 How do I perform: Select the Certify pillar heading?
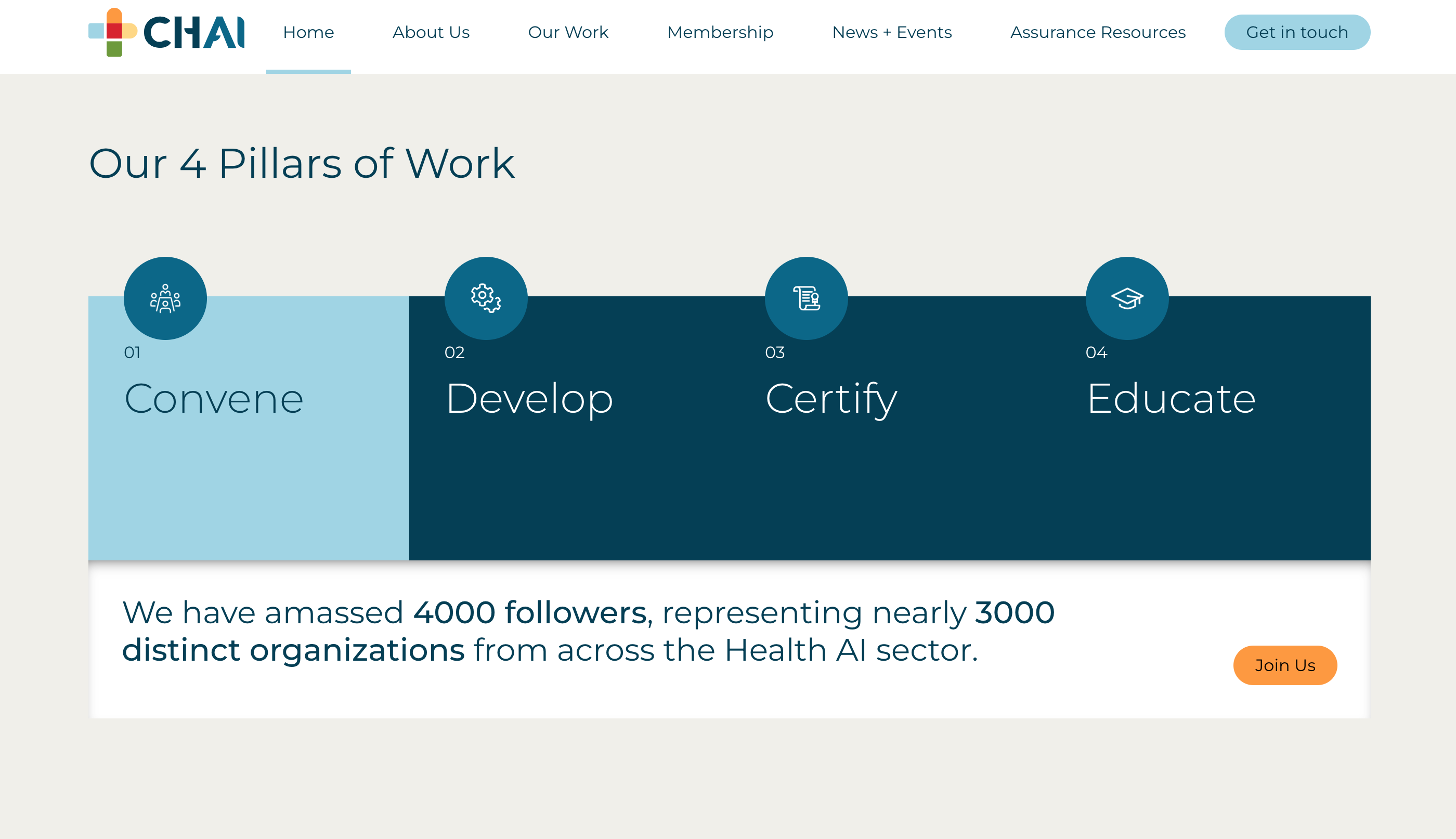[x=831, y=399]
